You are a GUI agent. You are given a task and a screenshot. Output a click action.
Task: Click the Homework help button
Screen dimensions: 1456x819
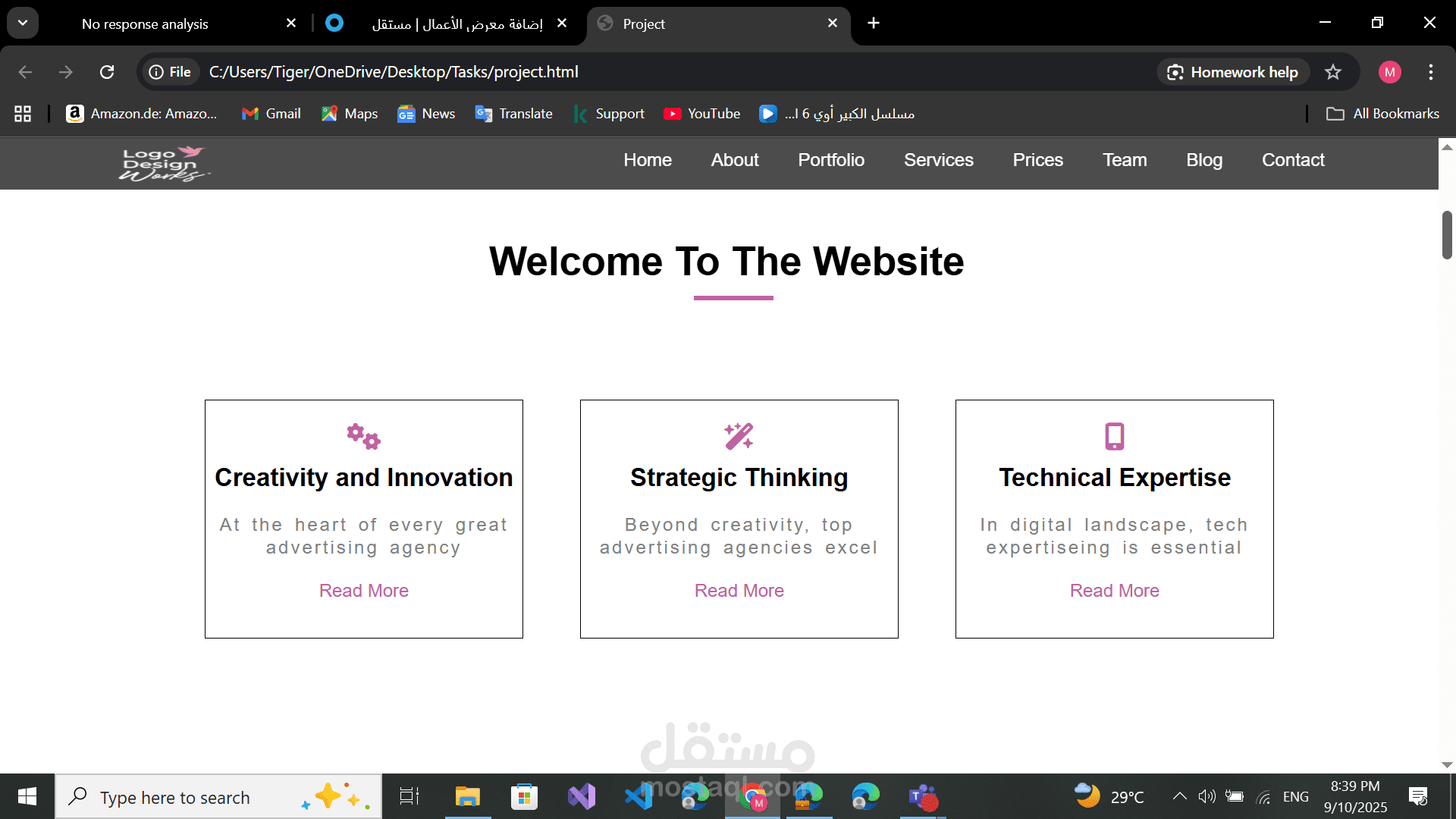click(x=1233, y=72)
